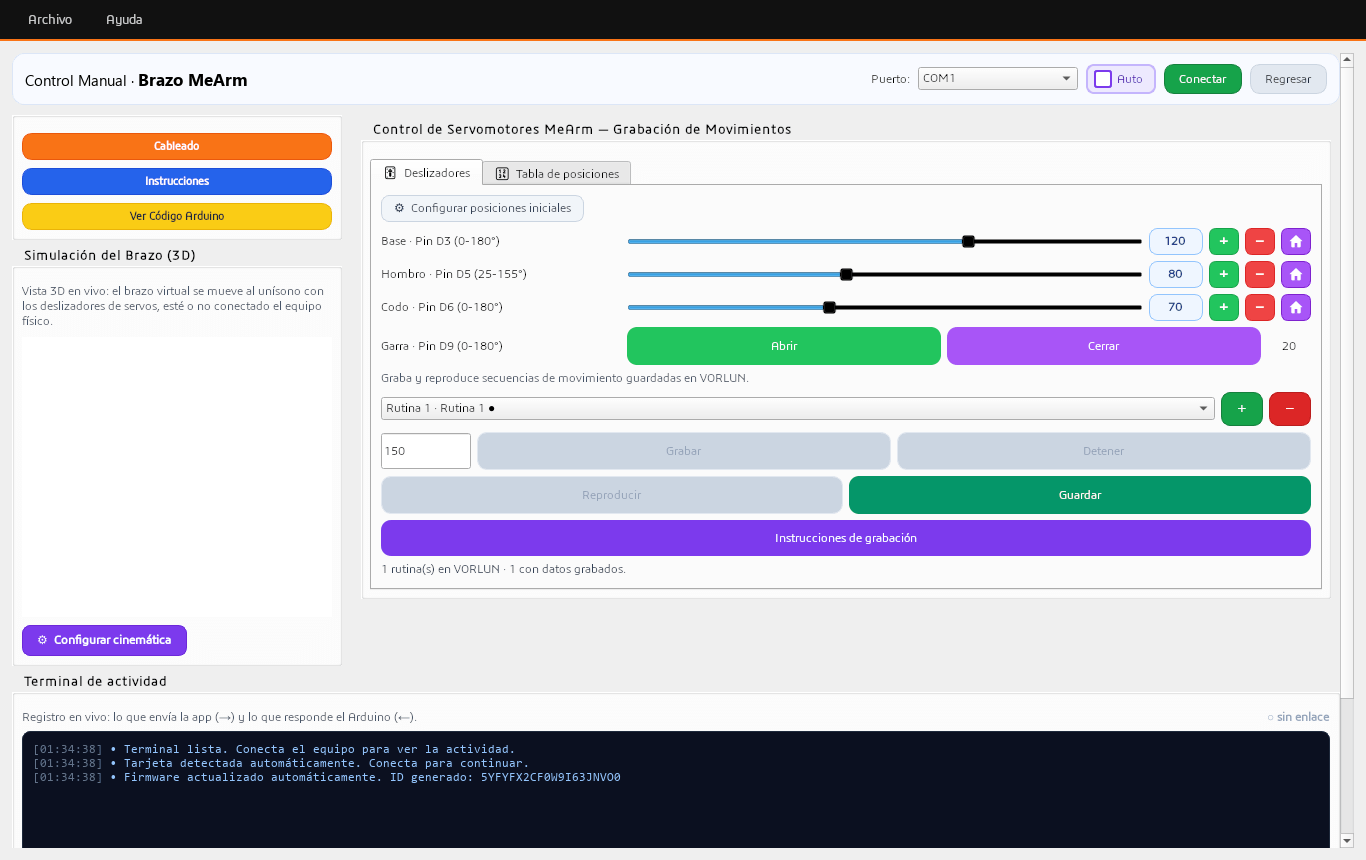The width and height of the screenshot is (1366, 860).
Task: Open the Archivo menu
Action: coord(50,19)
